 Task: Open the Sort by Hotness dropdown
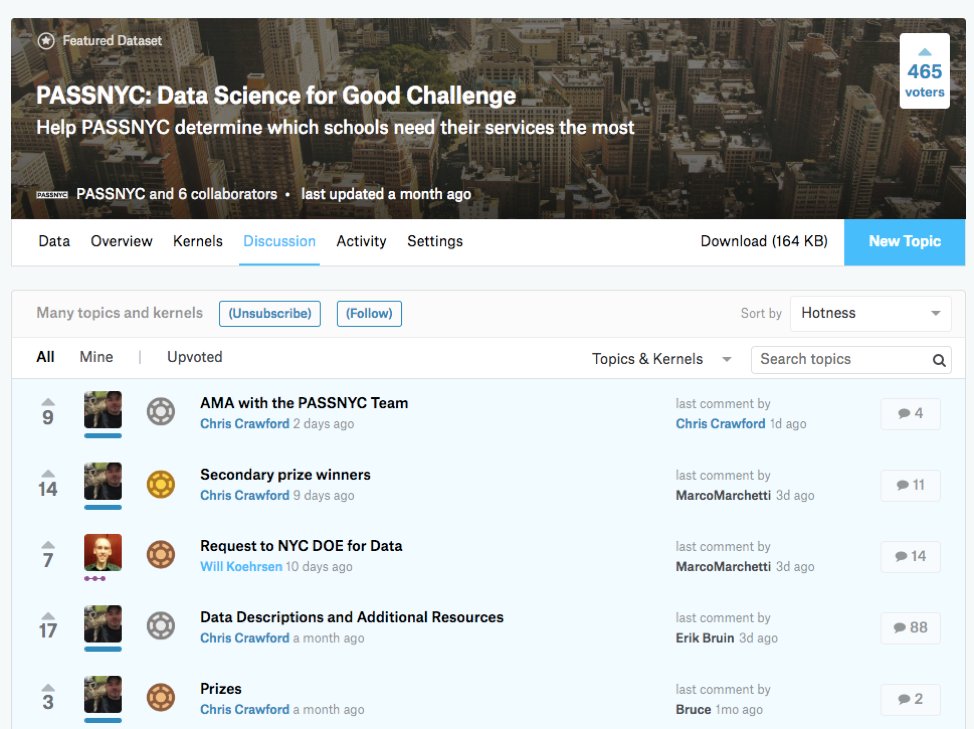pyautogui.click(x=870, y=314)
